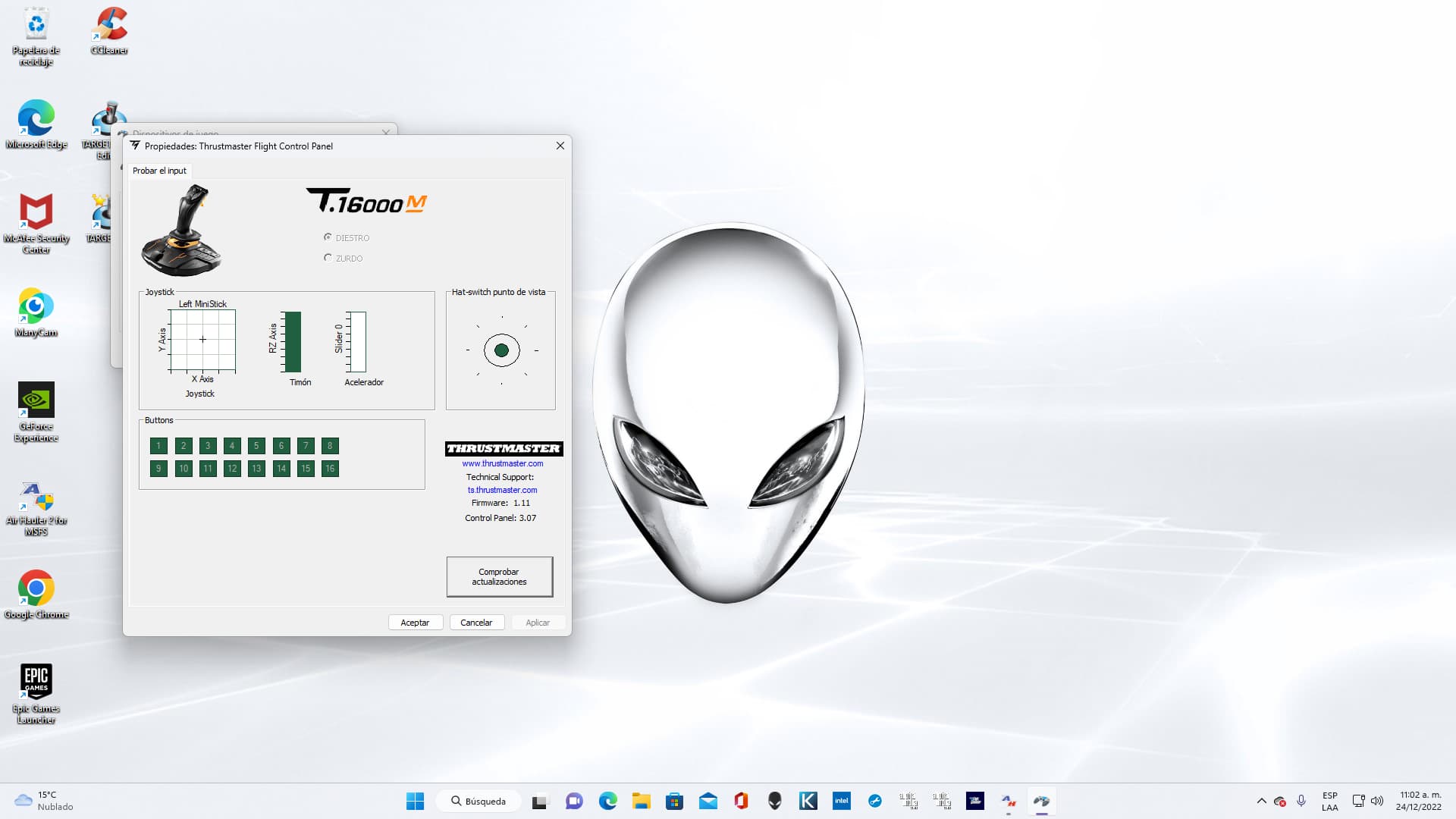
Task: Switch to Probar el input tab
Action: click(159, 171)
